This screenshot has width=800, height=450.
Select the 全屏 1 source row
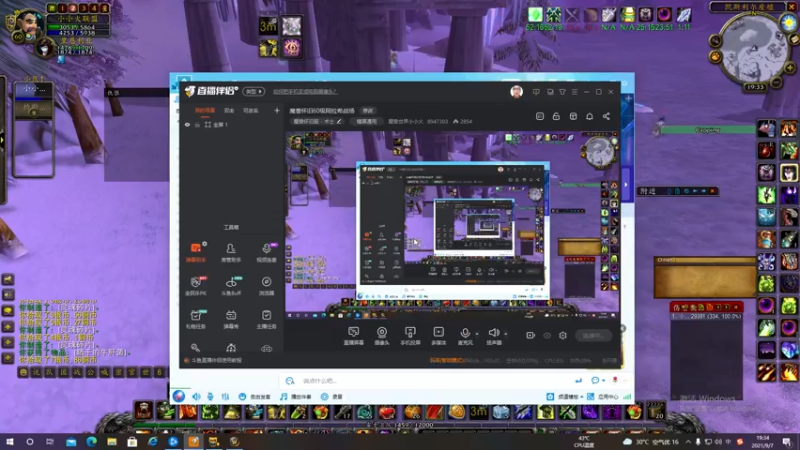tap(231, 124)
